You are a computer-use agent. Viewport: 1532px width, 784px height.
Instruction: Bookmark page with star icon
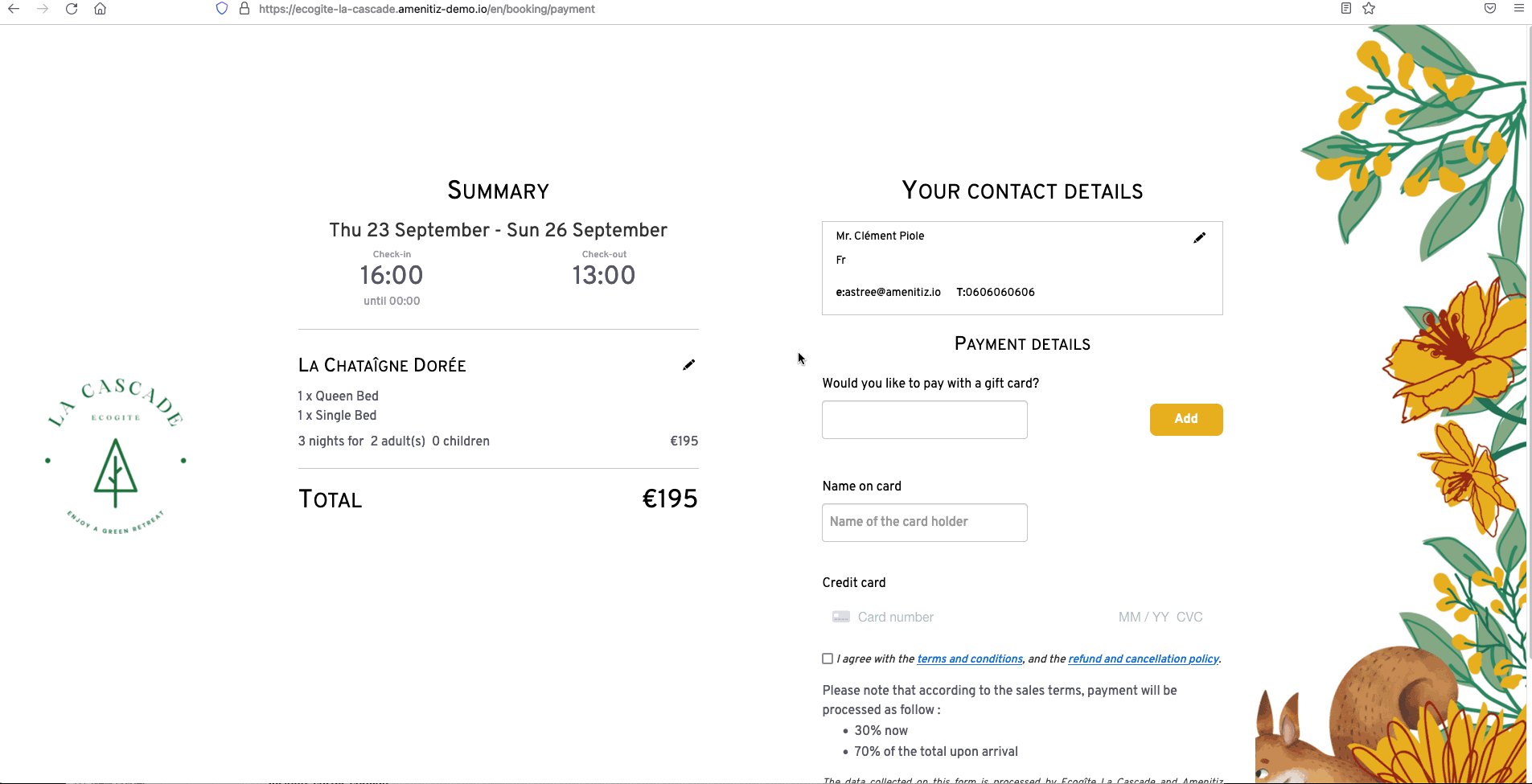pos(1369,9)
